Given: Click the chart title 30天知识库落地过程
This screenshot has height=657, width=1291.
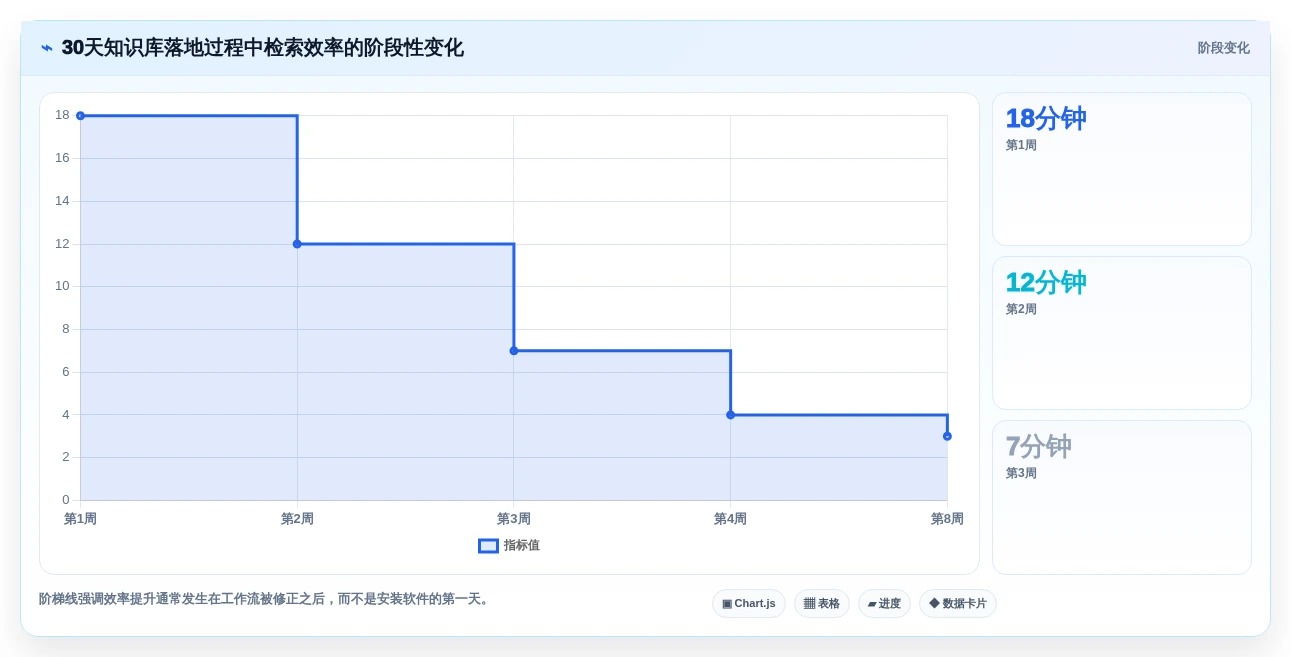Looking at the screenshot, I should tap(262, 48).
